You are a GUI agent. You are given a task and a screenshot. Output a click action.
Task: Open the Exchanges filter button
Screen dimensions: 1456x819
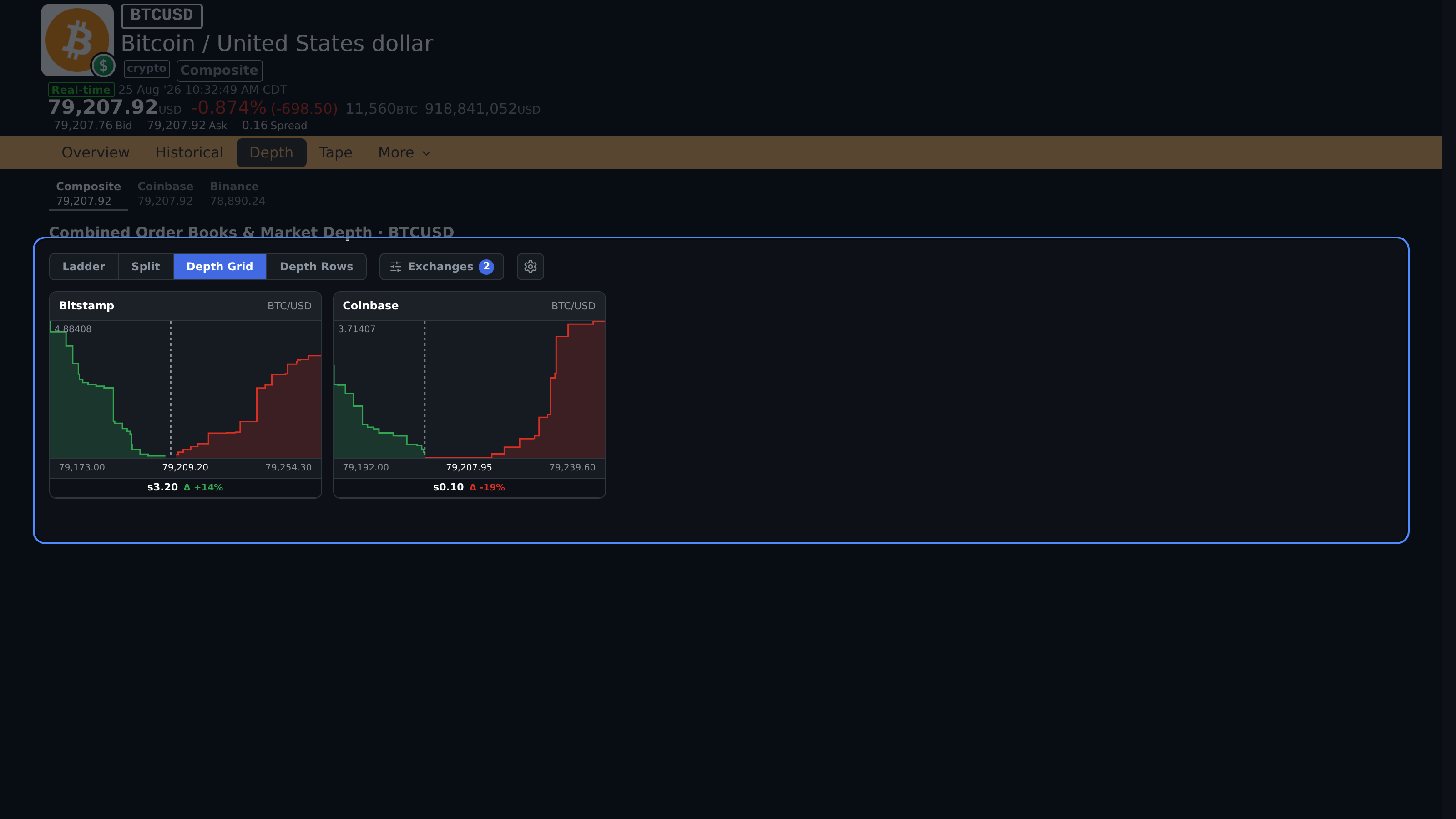[x=441, y=266]
